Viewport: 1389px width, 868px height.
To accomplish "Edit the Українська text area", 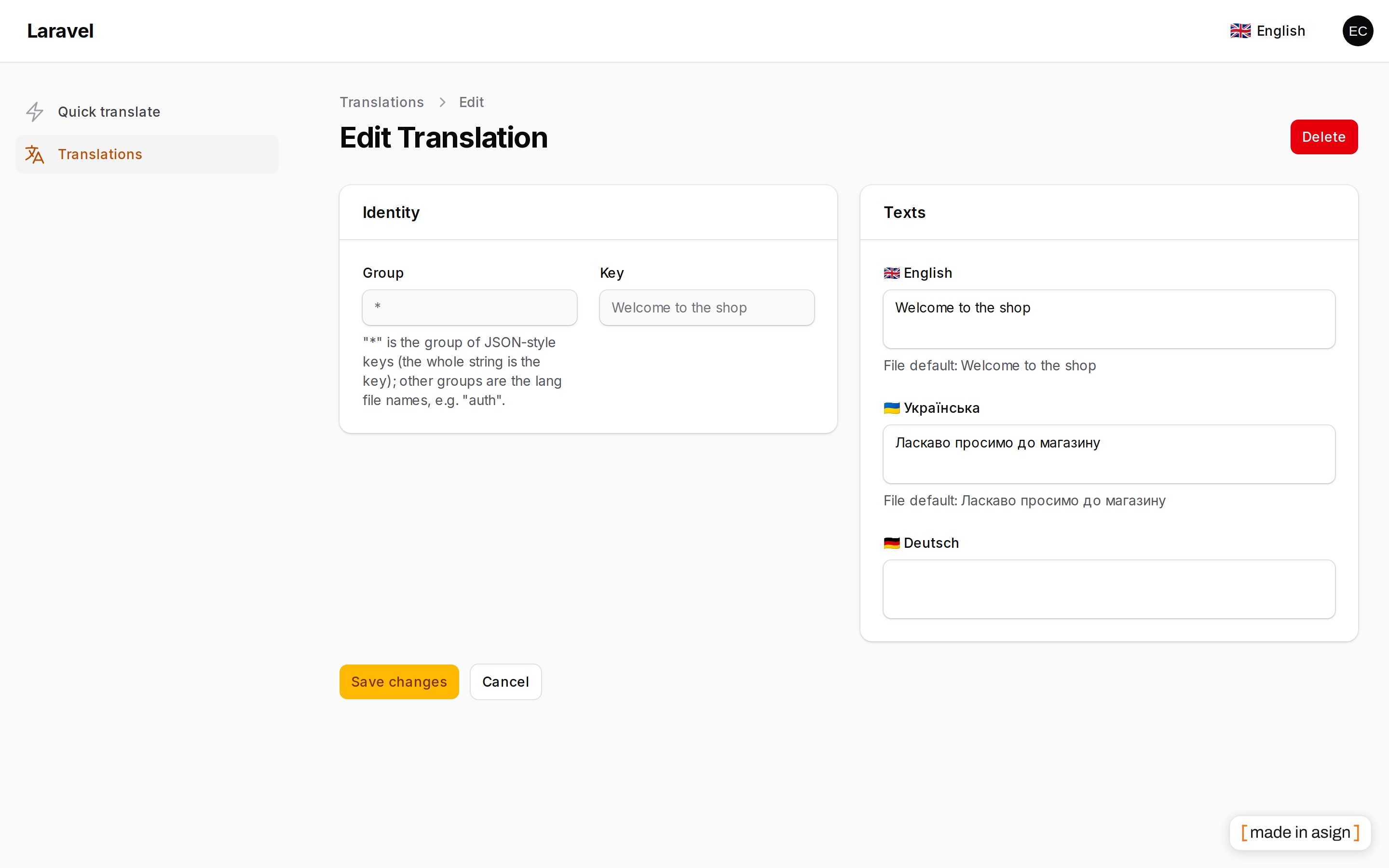I will pyautogui.click(x=1109, y=454).
